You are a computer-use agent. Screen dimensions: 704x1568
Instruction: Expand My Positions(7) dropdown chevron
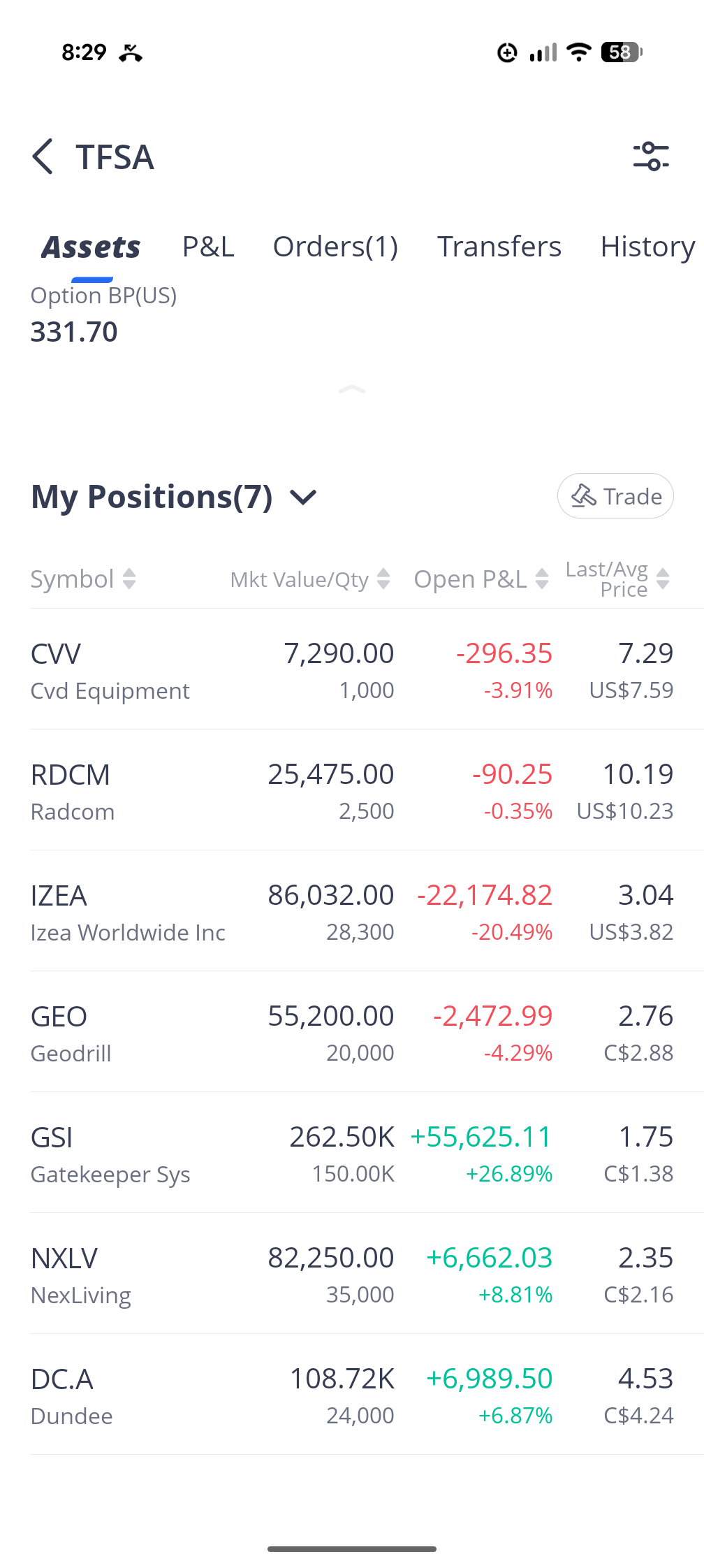[x=303, y=498]
